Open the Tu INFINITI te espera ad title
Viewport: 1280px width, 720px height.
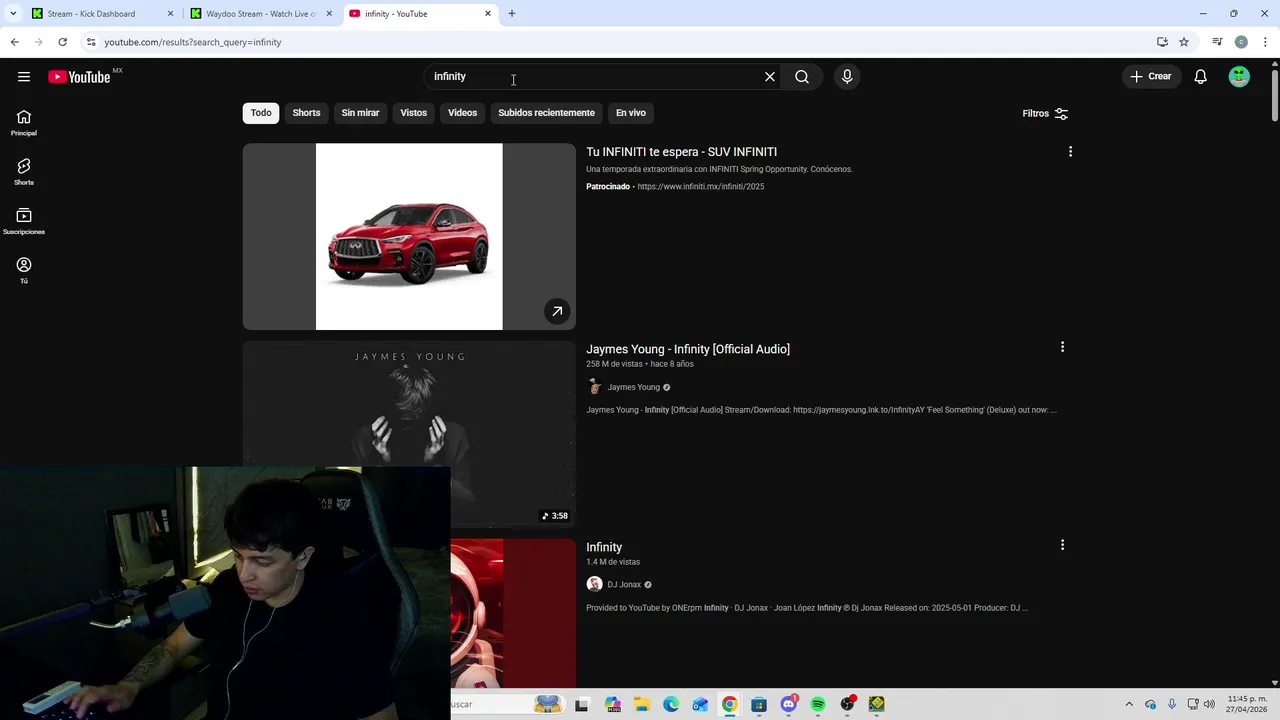(x=681, y=152)
